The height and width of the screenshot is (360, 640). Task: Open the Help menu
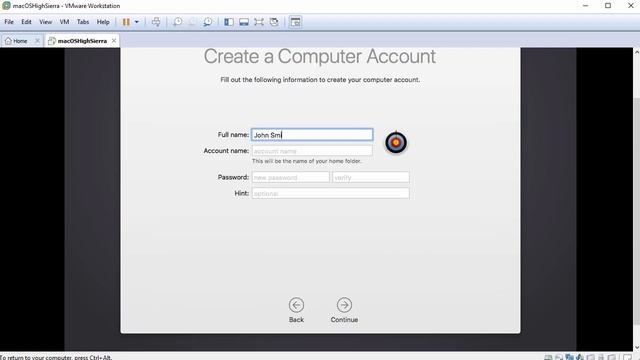(x=103, y=22)
